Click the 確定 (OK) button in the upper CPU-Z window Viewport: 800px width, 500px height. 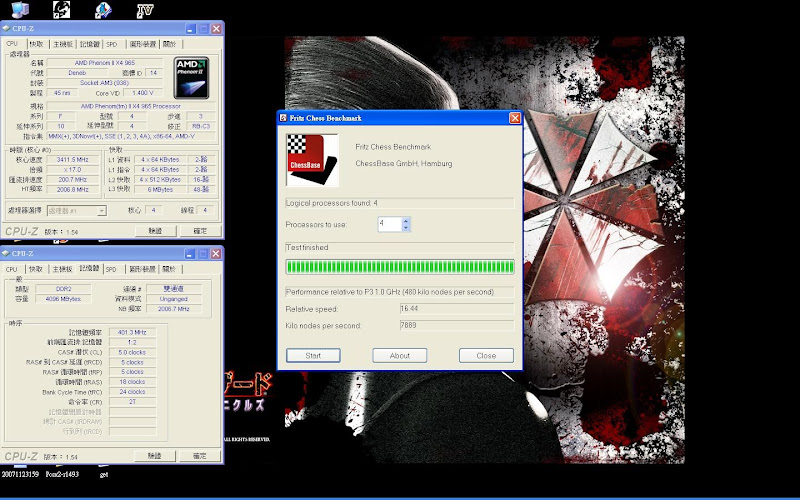pos(200,231)
